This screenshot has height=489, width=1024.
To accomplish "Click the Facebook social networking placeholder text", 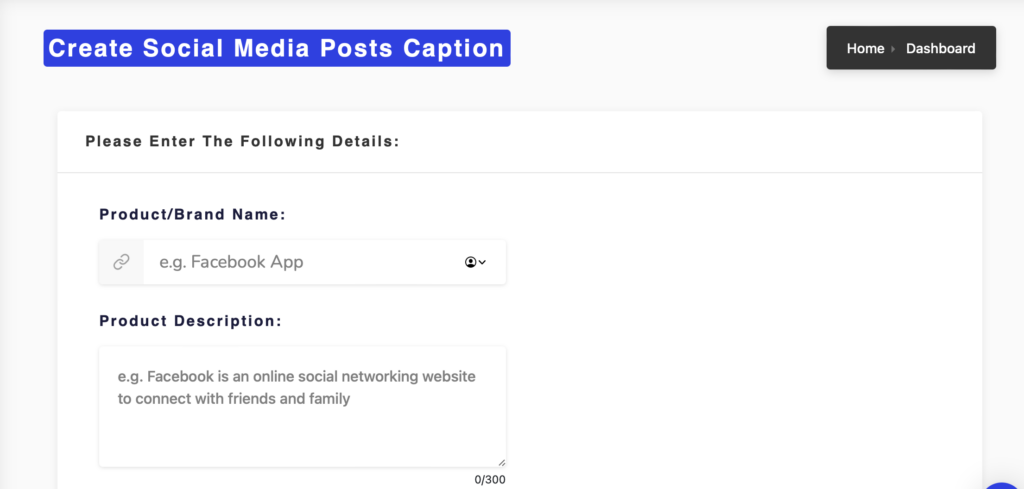I will coord(296,388).
